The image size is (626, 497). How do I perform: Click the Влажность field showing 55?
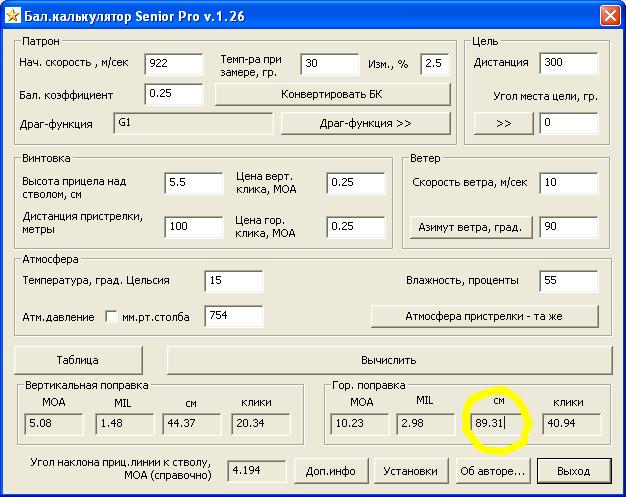[568, 281]
